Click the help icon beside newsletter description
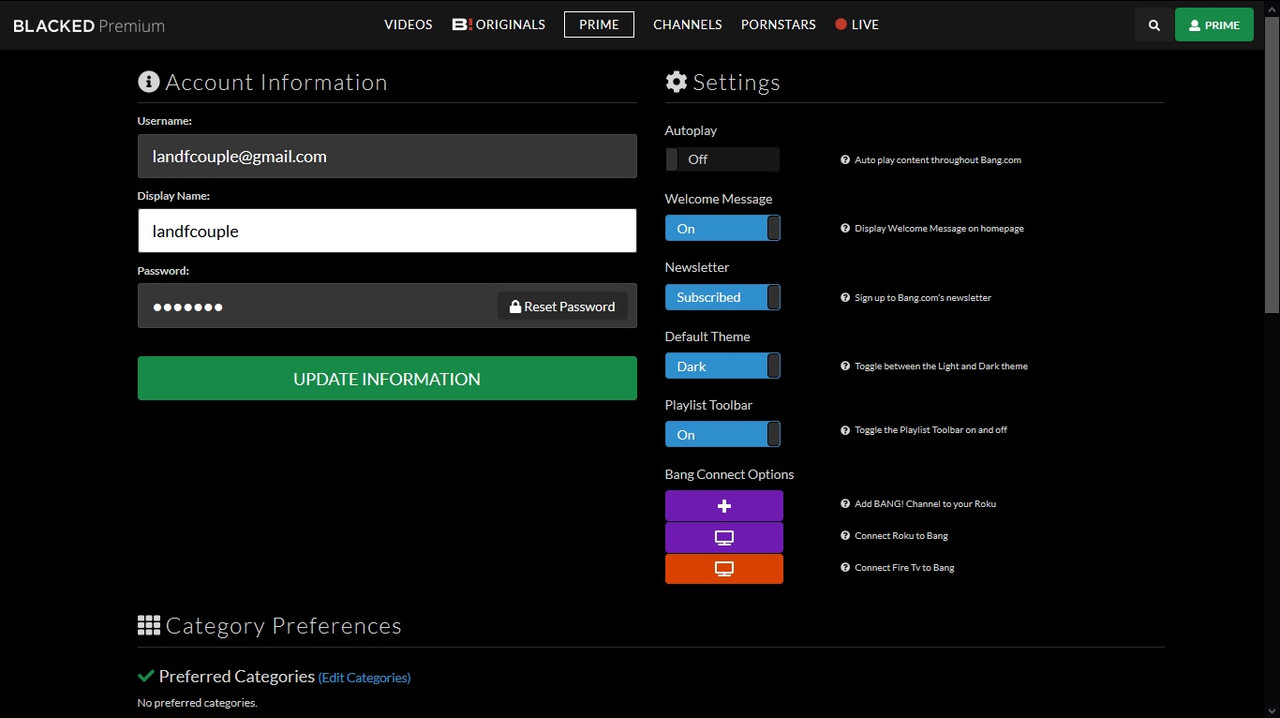Viewport: 1280px width, 718px height. (x=845, y=297)
